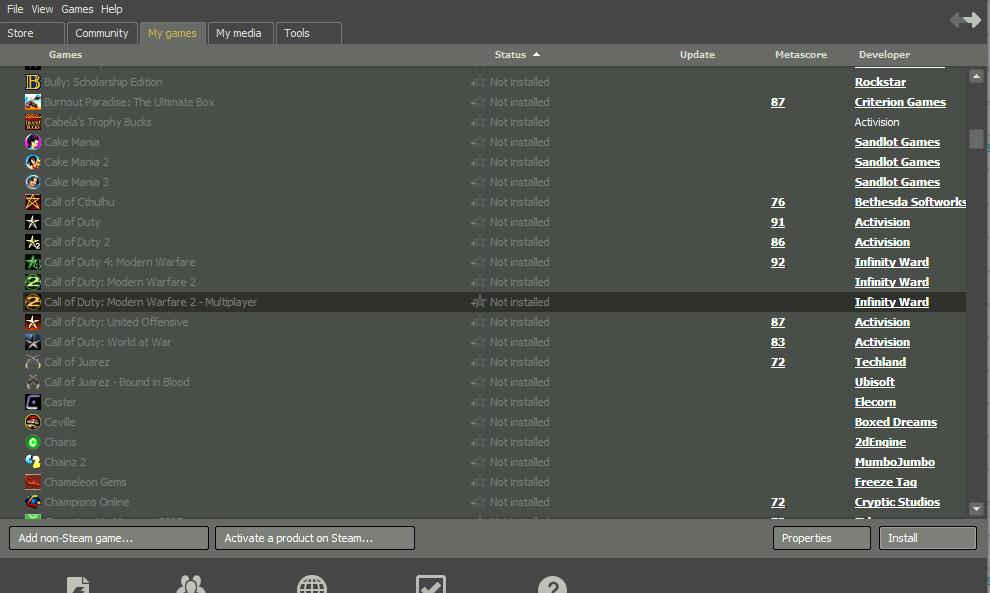The width and height of the screenshot is (990, 593).
Task: Click the Chainz 2 game icon
Action: click(33, 462)
